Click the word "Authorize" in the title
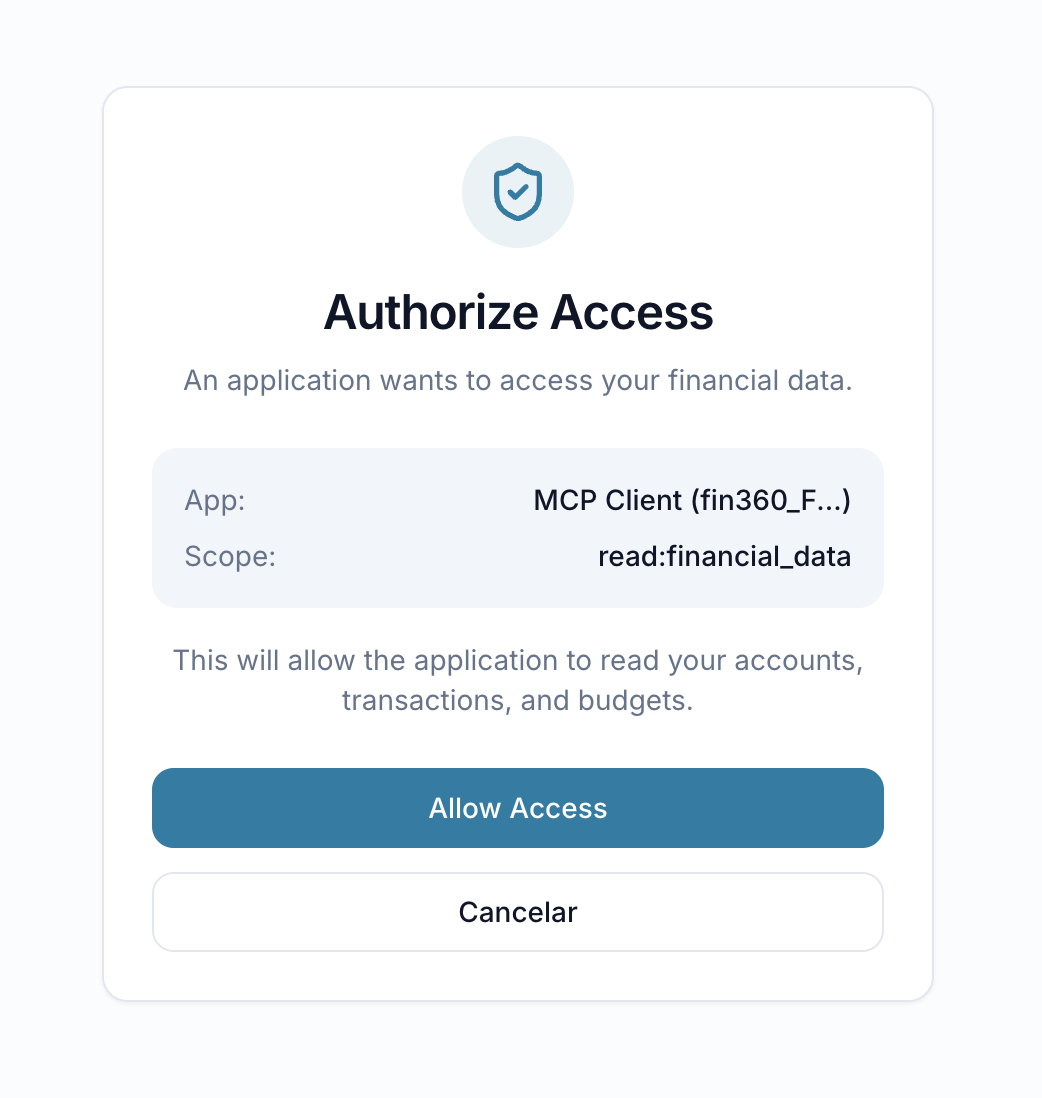 (430, 312)
